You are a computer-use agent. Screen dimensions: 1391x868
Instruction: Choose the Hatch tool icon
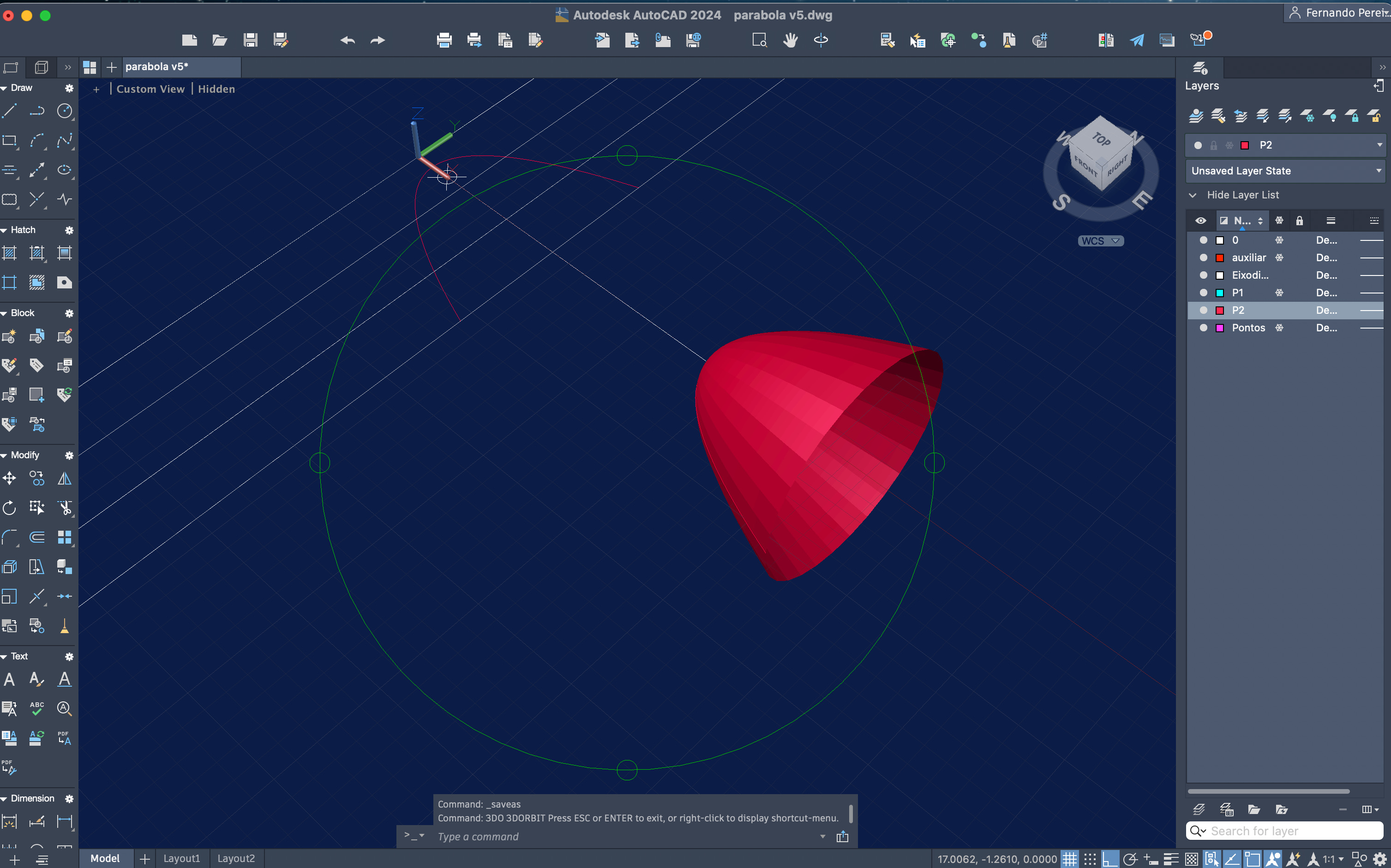coord(10,252)
